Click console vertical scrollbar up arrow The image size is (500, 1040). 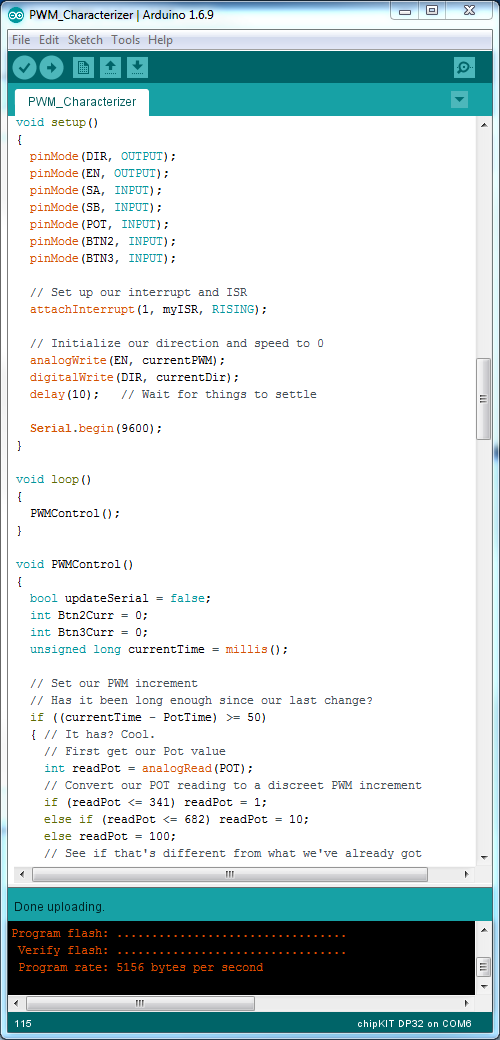click(484, 929)
